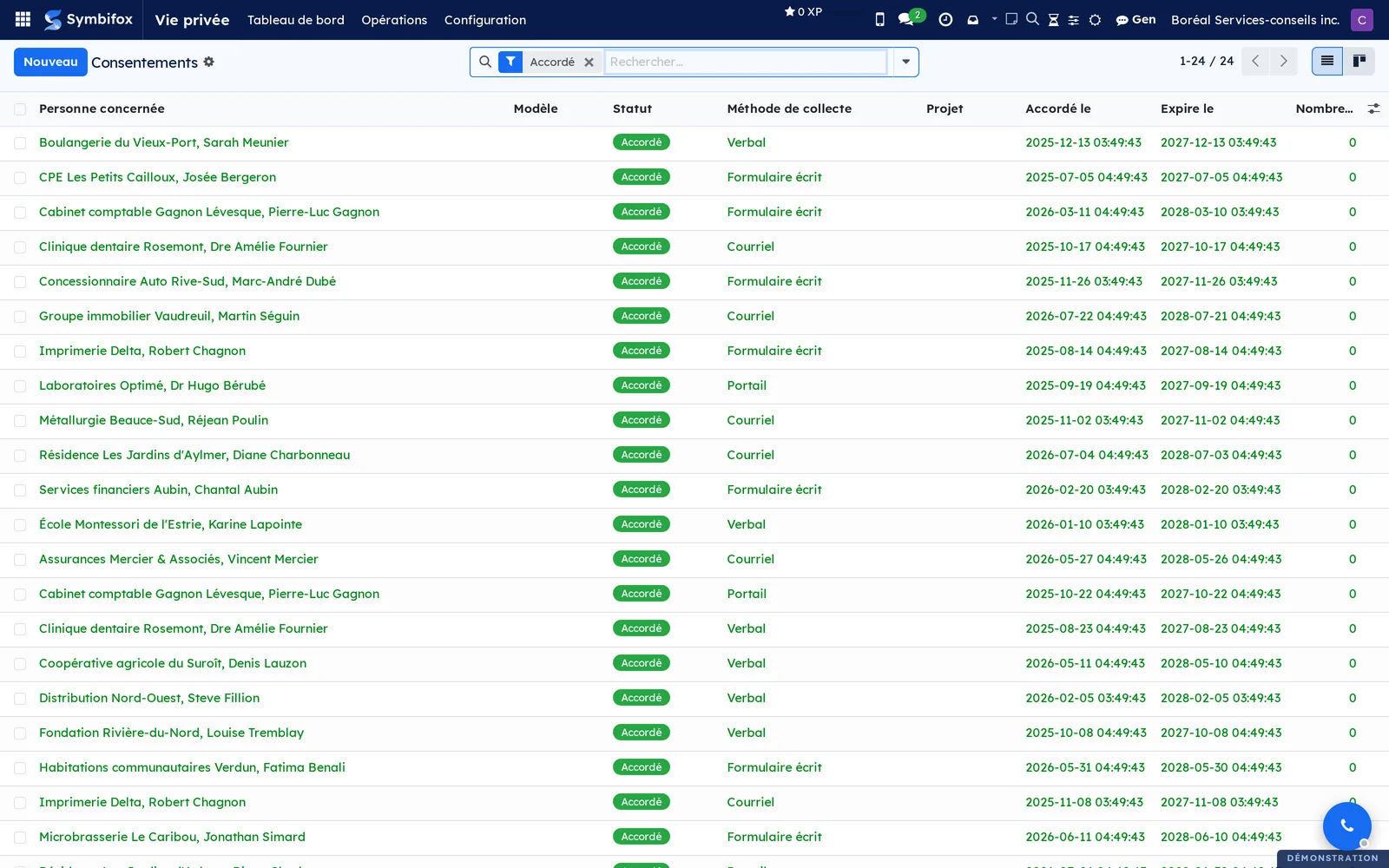1389x868 pixels.
Task: Go to next page of records
Action: [1283, 61]
